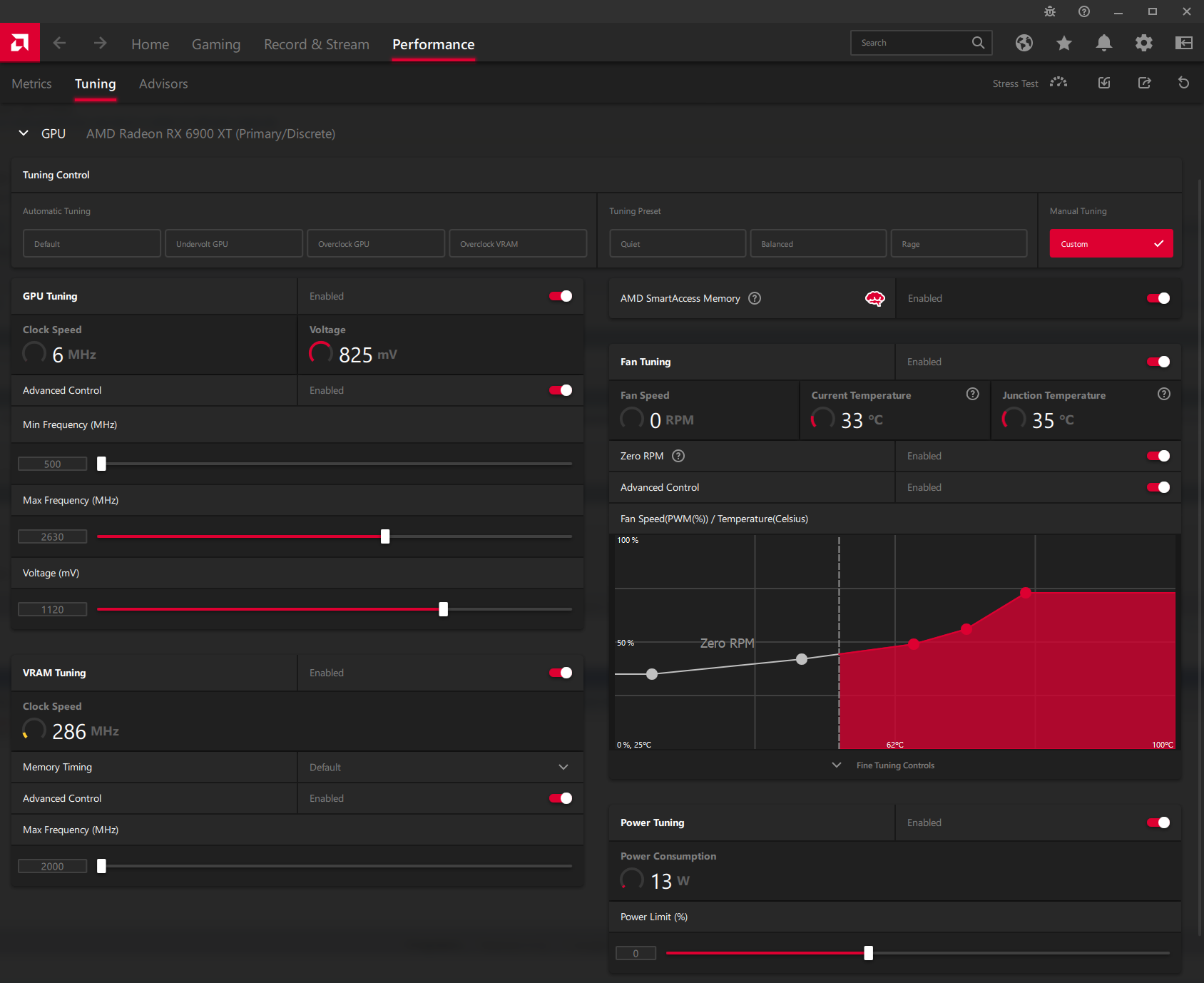Image resolution: width=1204 pixels, height=983 pixels.
Task: Open notifications bell icon
Action: tap(1104, 43)
